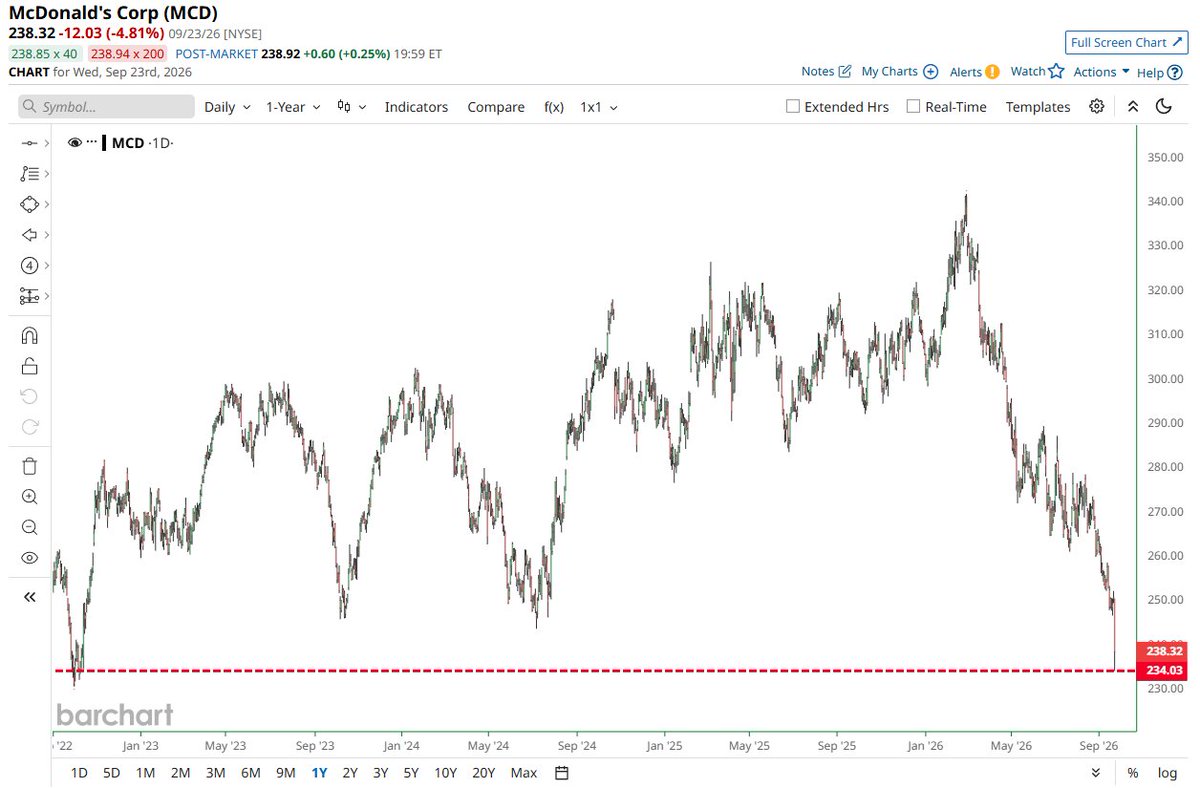Zoom out of the chart
The height and width of the screenshot is (788, 1200).
pyautogui.click(x=29, y=527)
